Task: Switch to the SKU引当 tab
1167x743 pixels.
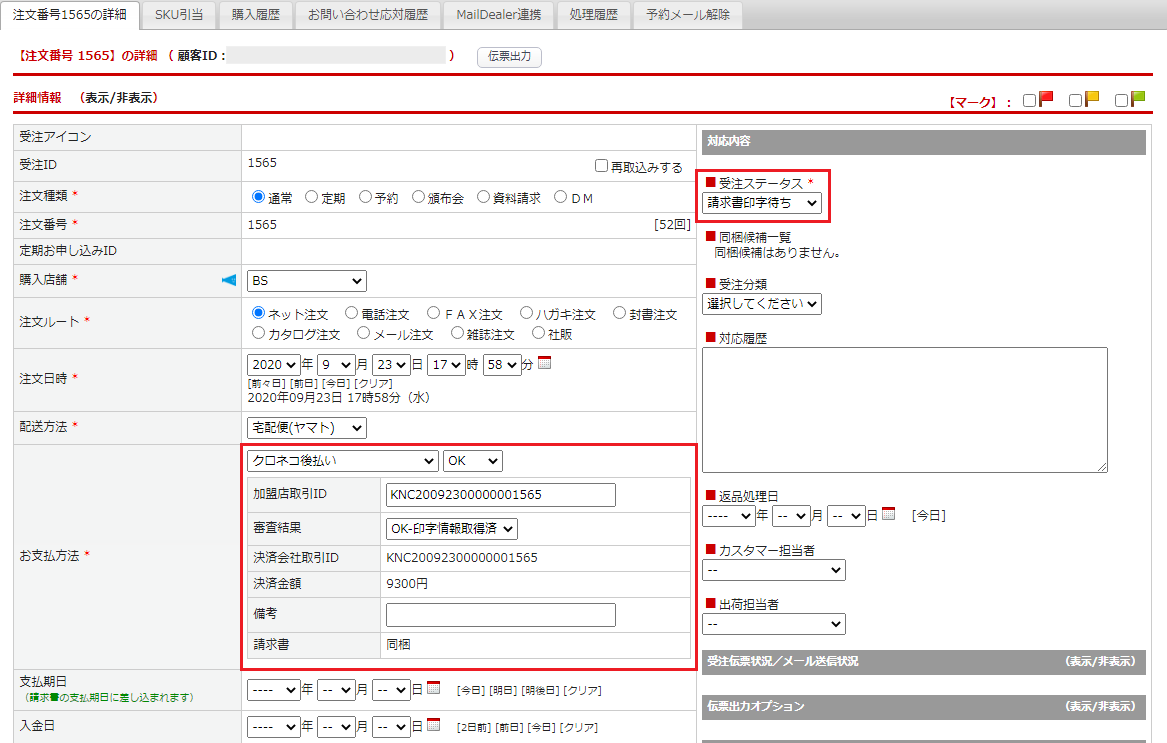Action: coord(179,15)
